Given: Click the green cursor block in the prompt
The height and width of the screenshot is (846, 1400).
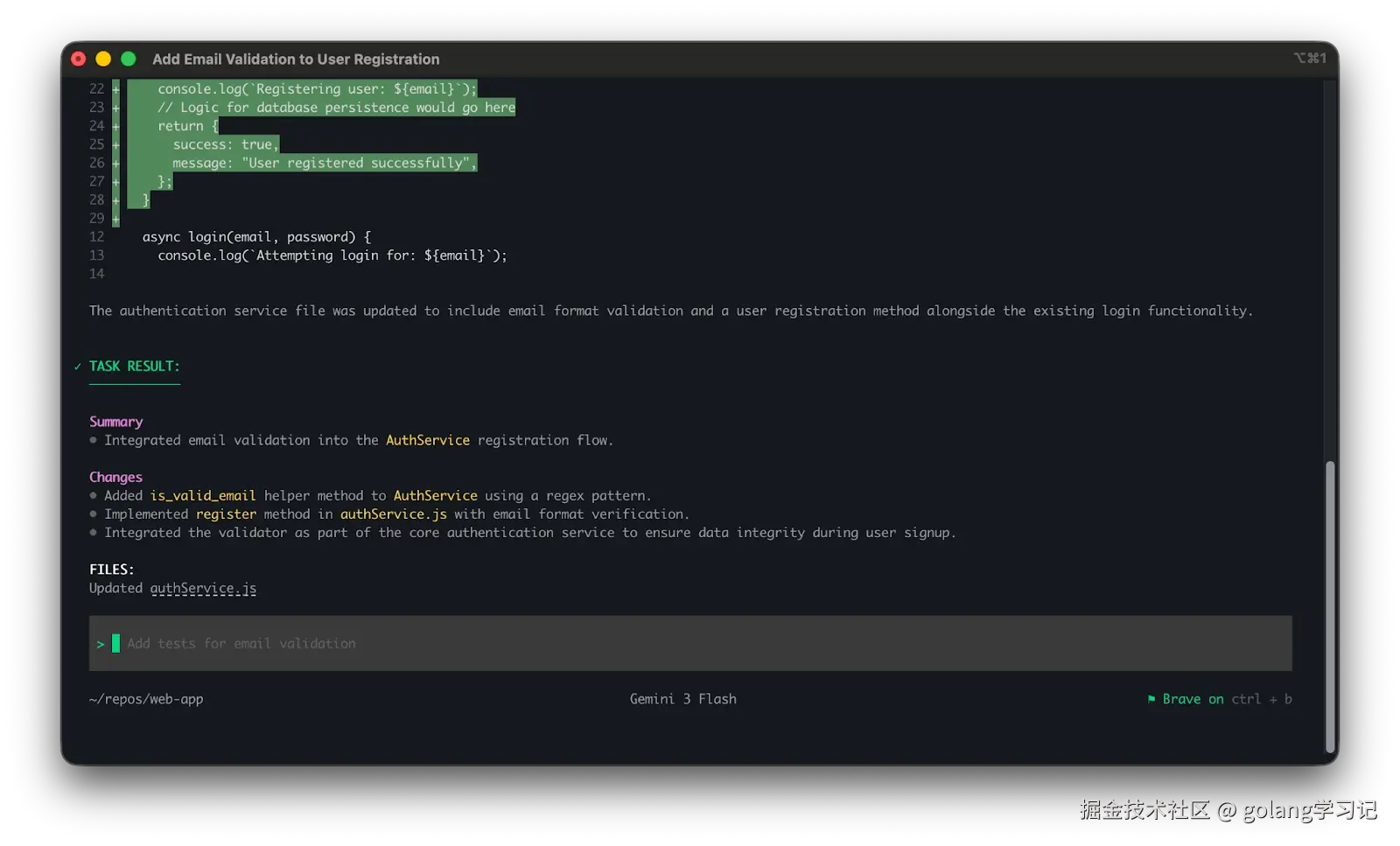Looking at the screenshot, I should 115,644.
